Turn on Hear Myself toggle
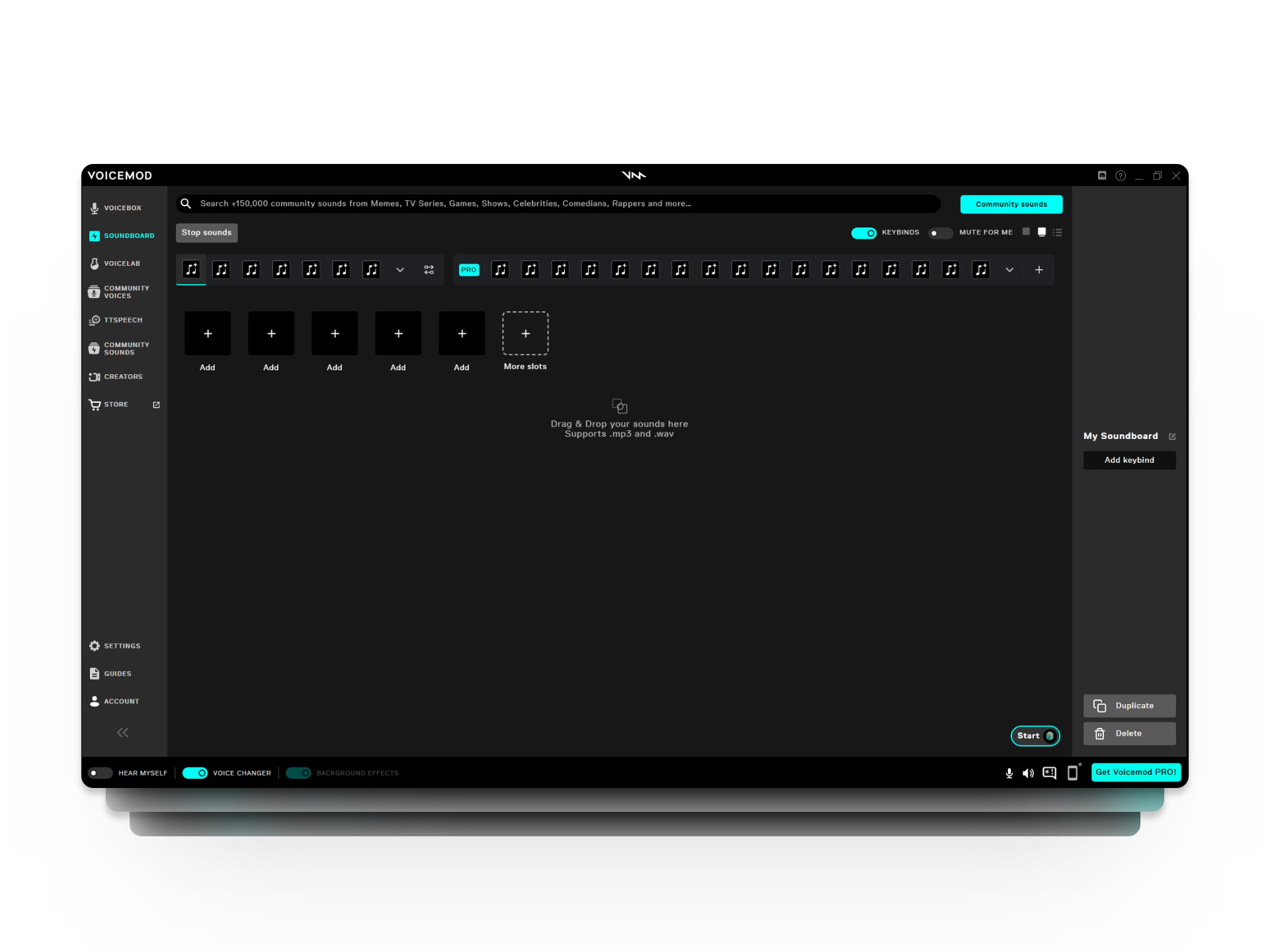Viewport: 1270px width, 952px height. pyautogui.click(x=100, y=773)
